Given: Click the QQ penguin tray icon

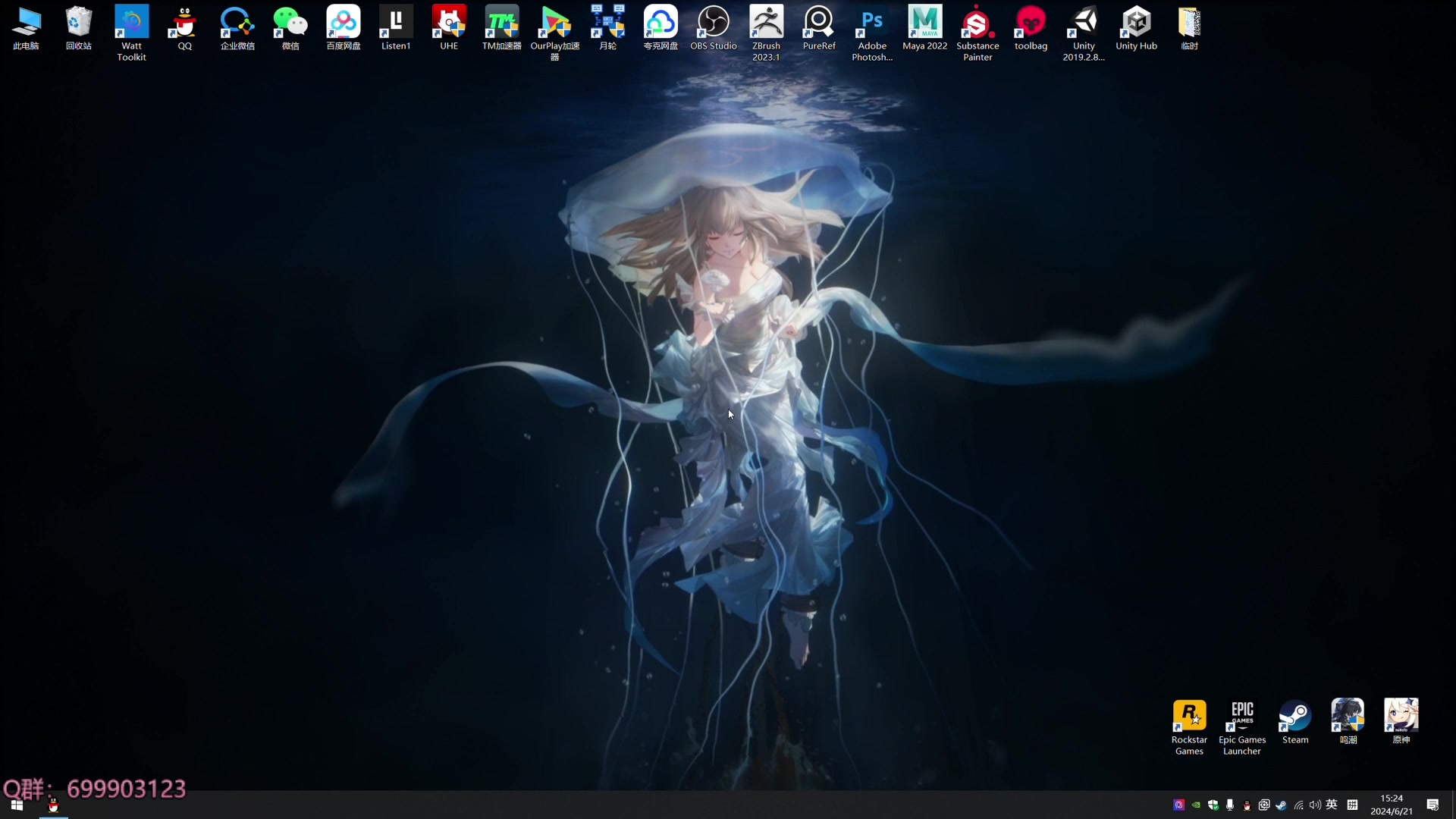Looking at the screenshot, I should click(x=1247, y=805).
